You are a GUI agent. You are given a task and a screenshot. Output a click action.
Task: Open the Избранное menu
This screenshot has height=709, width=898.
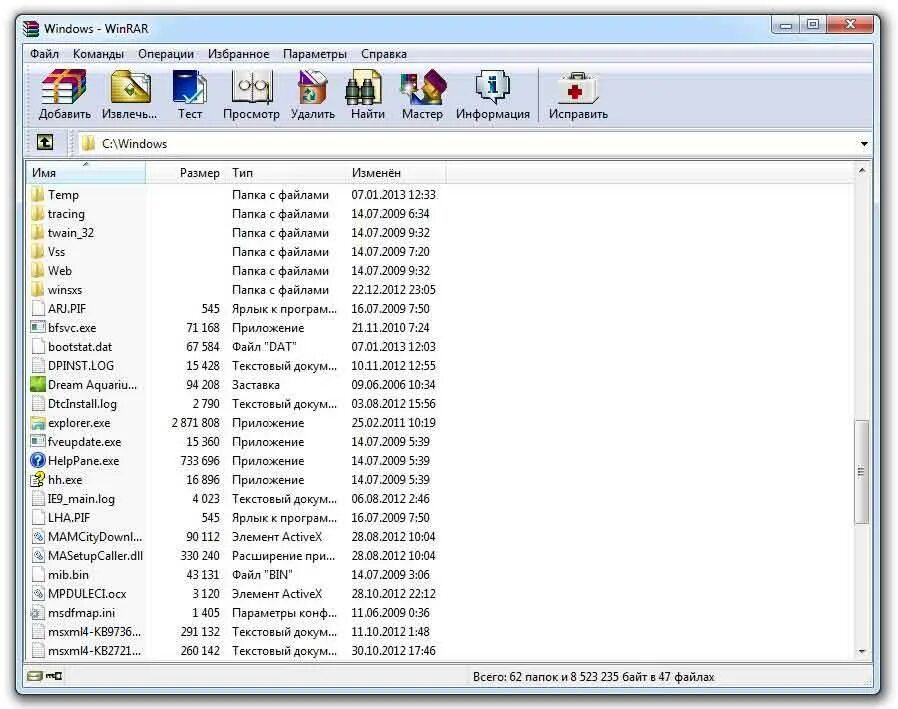(238, 54)
